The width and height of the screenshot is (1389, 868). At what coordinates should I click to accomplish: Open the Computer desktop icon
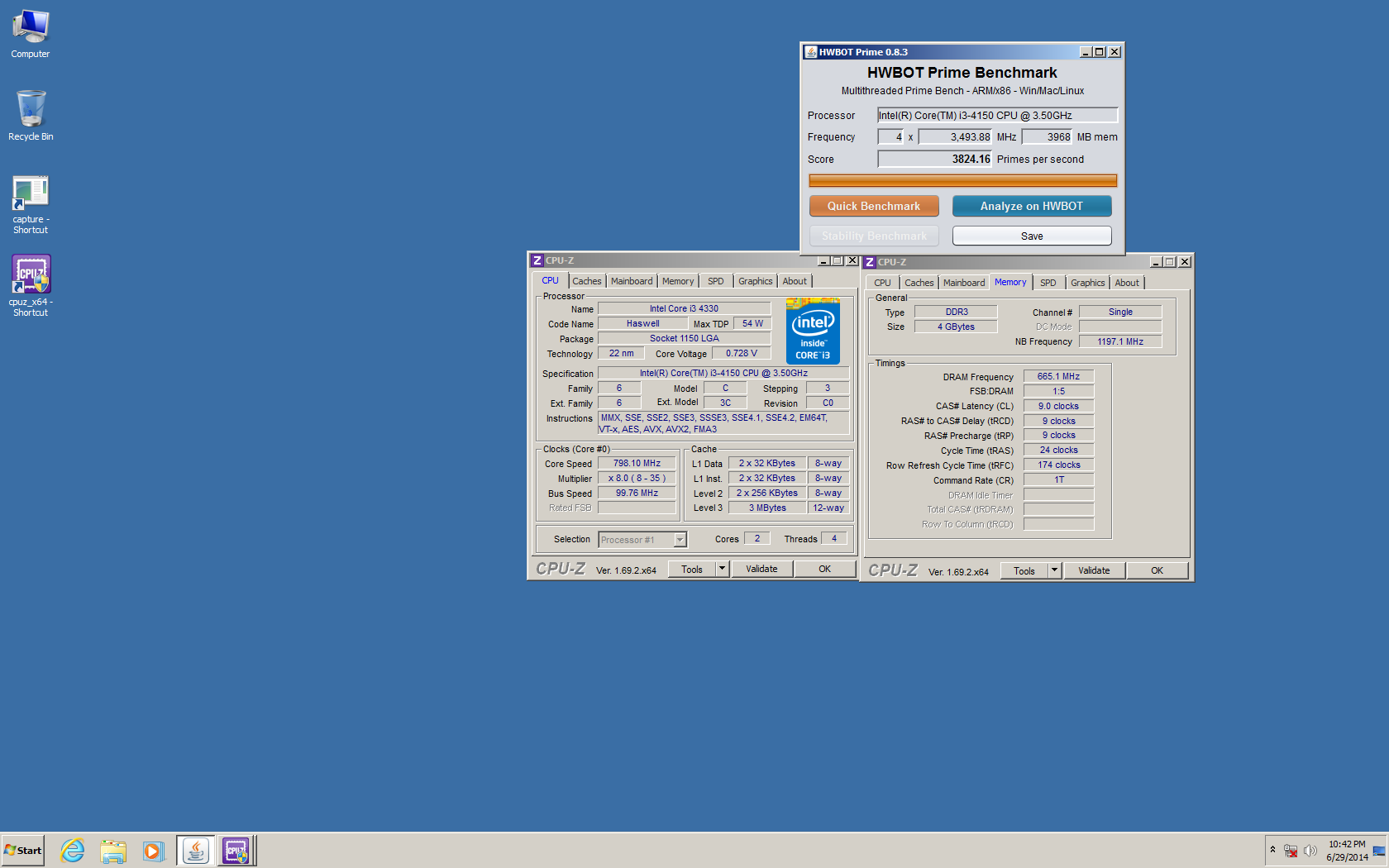(31, 33)
